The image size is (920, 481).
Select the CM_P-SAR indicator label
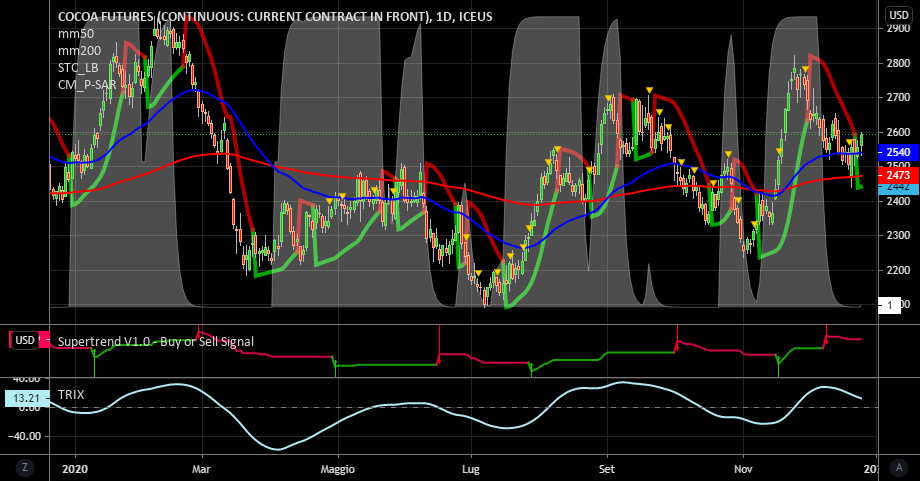[90, 84]
